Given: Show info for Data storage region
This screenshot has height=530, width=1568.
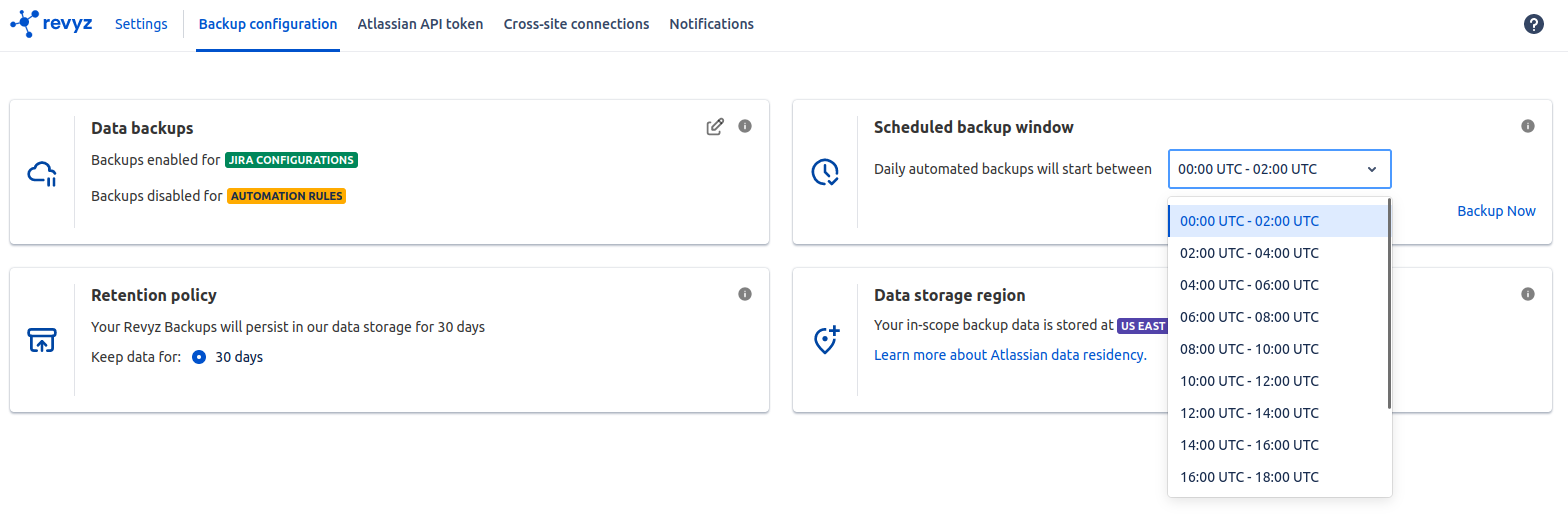Looking at the screenshot, I should pyautogui.click(x=1527, y=294).
